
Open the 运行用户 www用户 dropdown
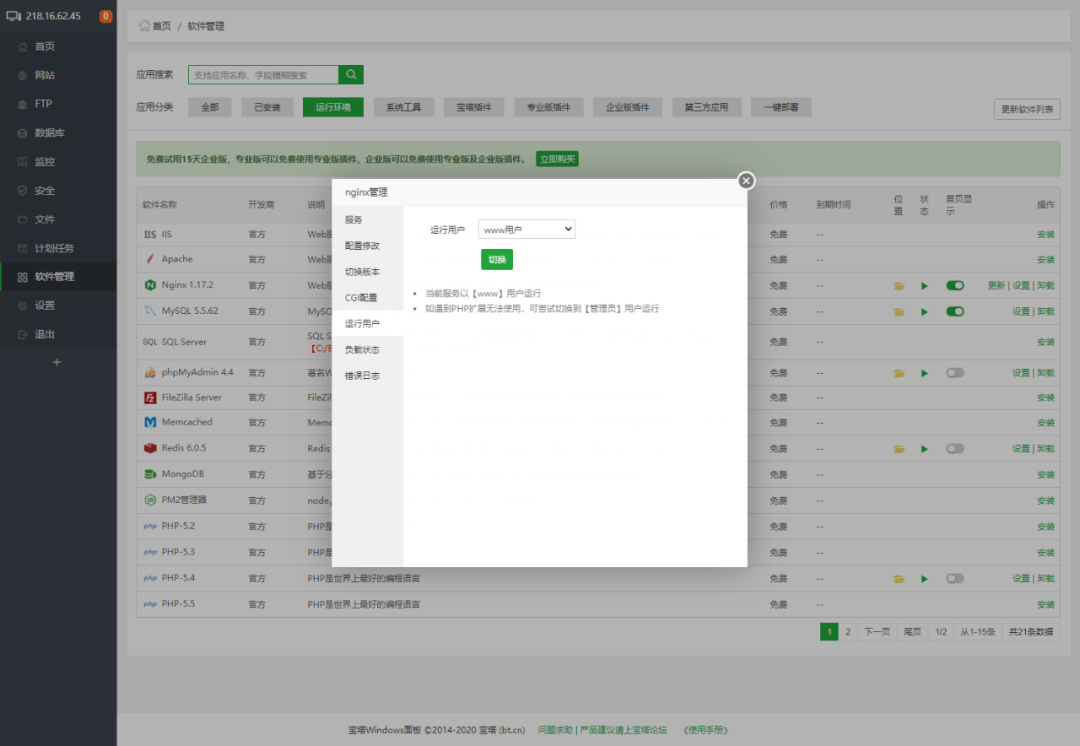527,230
